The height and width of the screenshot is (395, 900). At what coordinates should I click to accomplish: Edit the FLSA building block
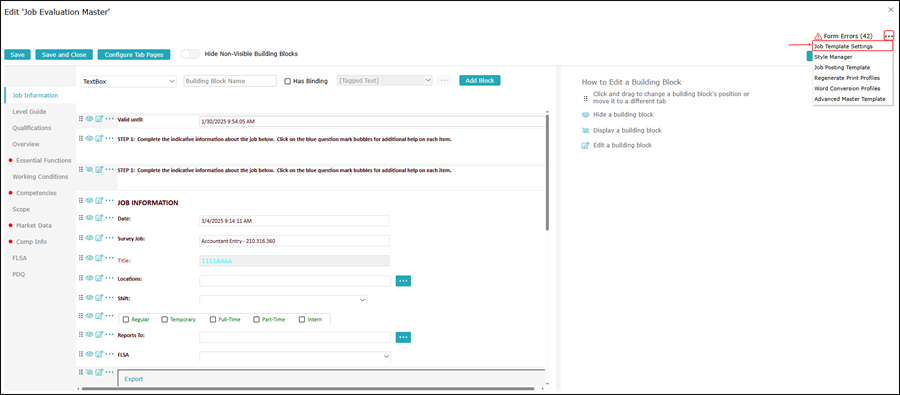tap(99, 354)
